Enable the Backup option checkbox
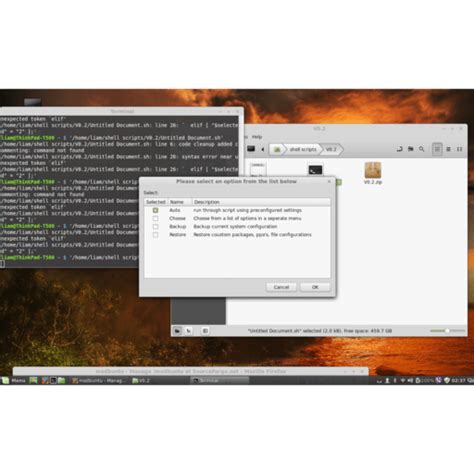Image resolution: width=474 pixels, height=474 pixels. tap(155, 227)
